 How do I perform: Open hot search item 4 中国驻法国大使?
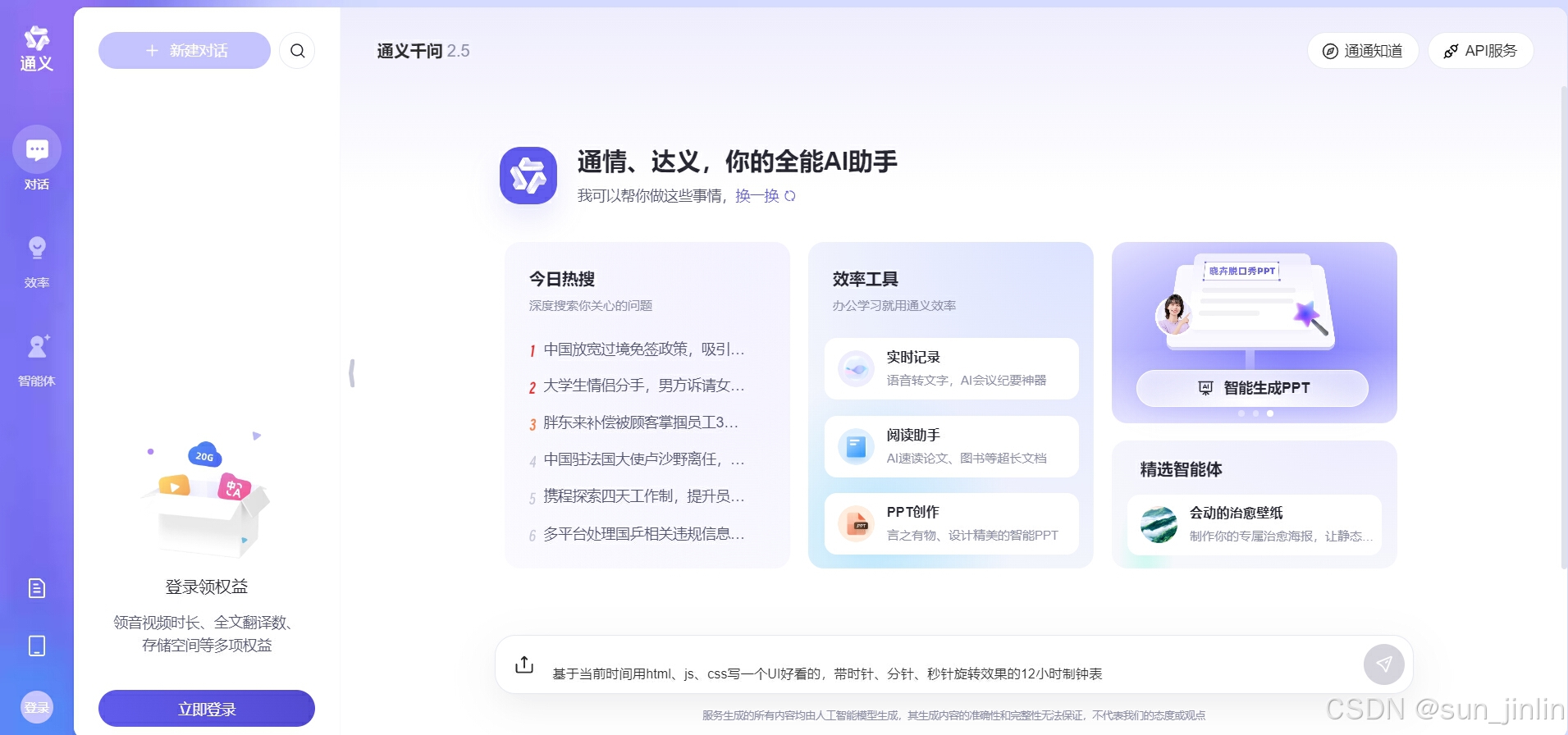pyautogui.click(x=638, y=459)
